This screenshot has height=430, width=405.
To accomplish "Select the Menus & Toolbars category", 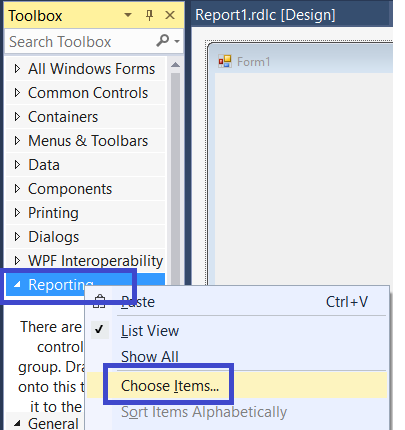I will (85, 141).
